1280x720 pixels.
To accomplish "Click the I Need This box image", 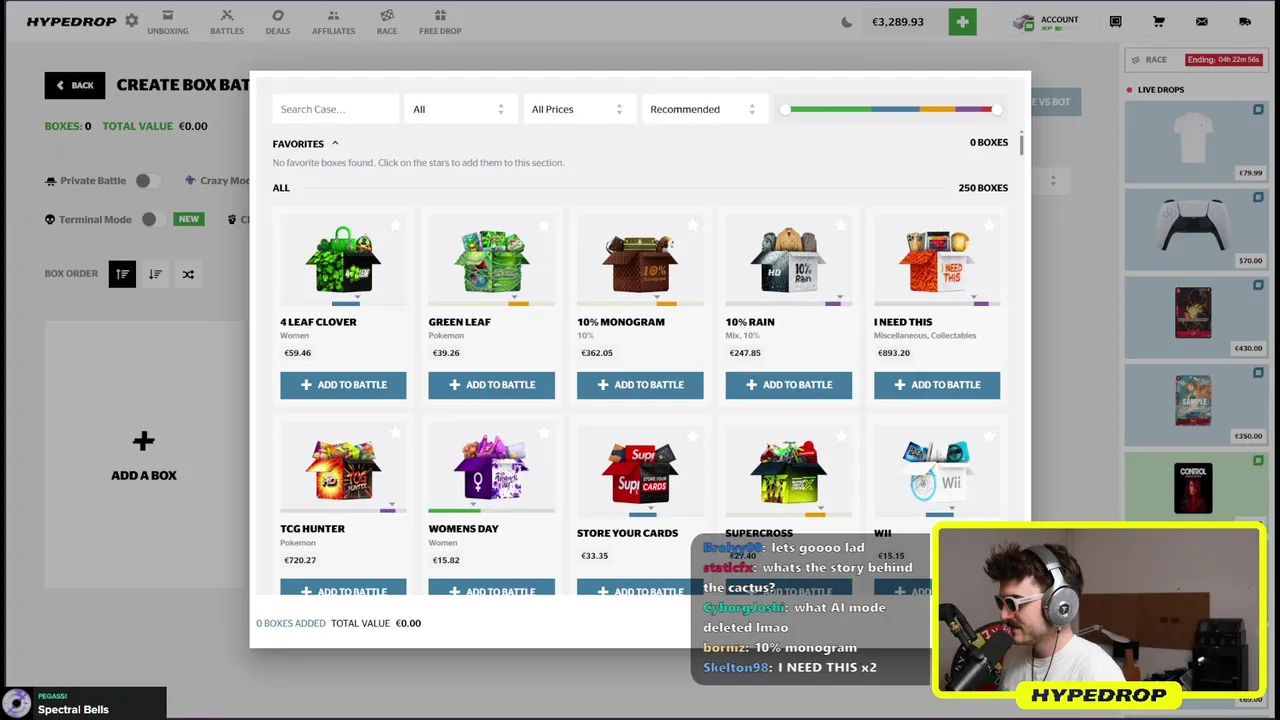I will click(x=937, y=262).
